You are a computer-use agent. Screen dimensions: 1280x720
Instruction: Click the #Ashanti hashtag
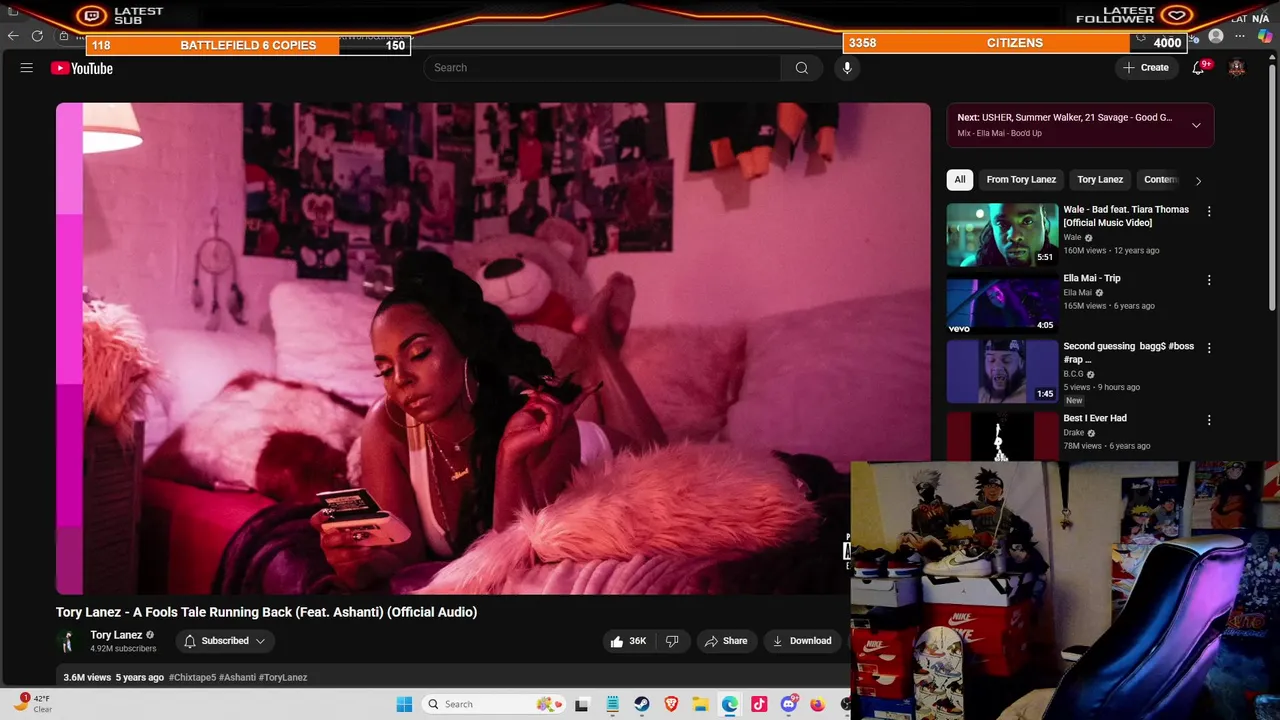238,677
